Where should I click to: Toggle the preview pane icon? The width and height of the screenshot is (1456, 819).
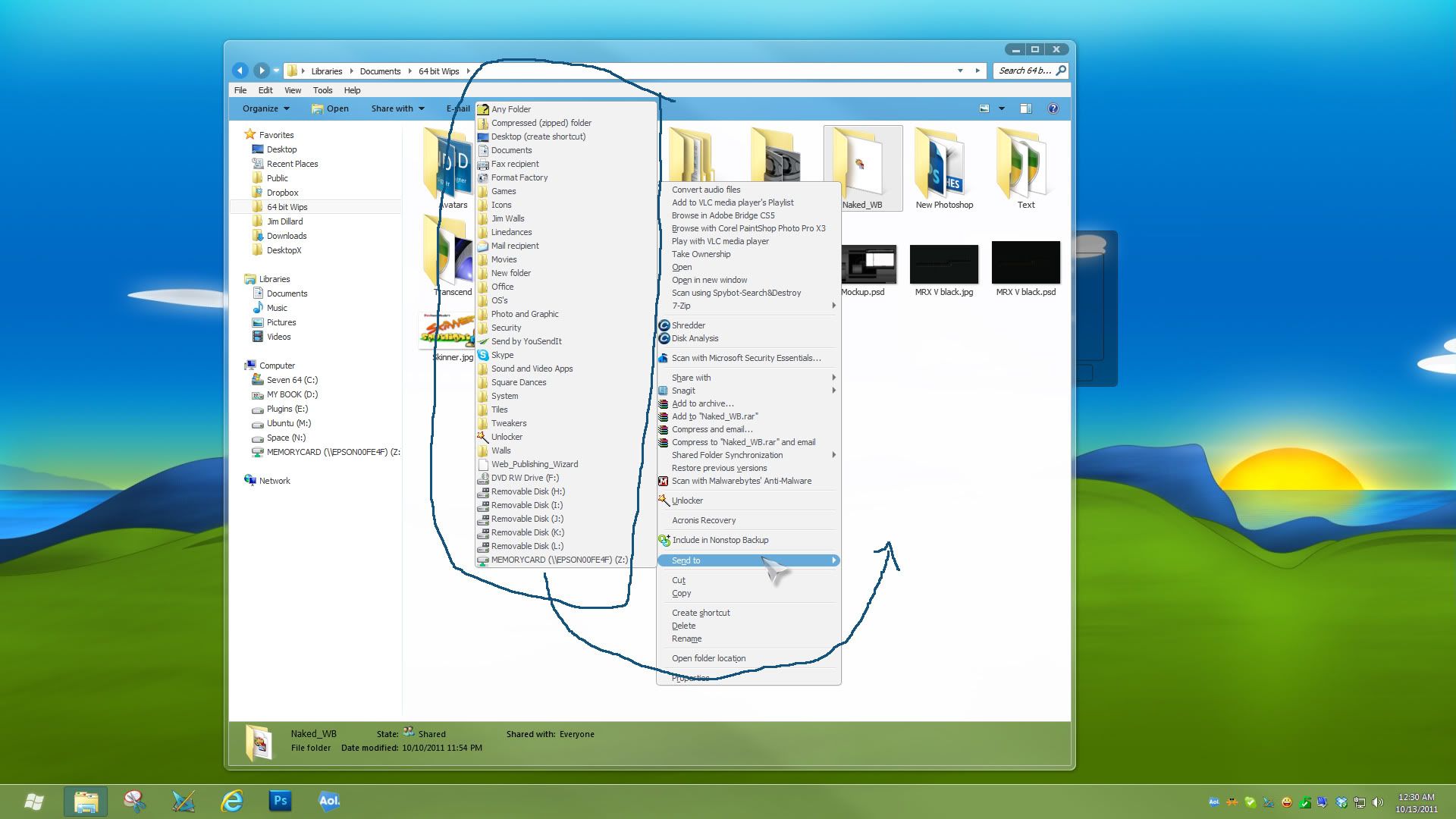[1026, 108]
